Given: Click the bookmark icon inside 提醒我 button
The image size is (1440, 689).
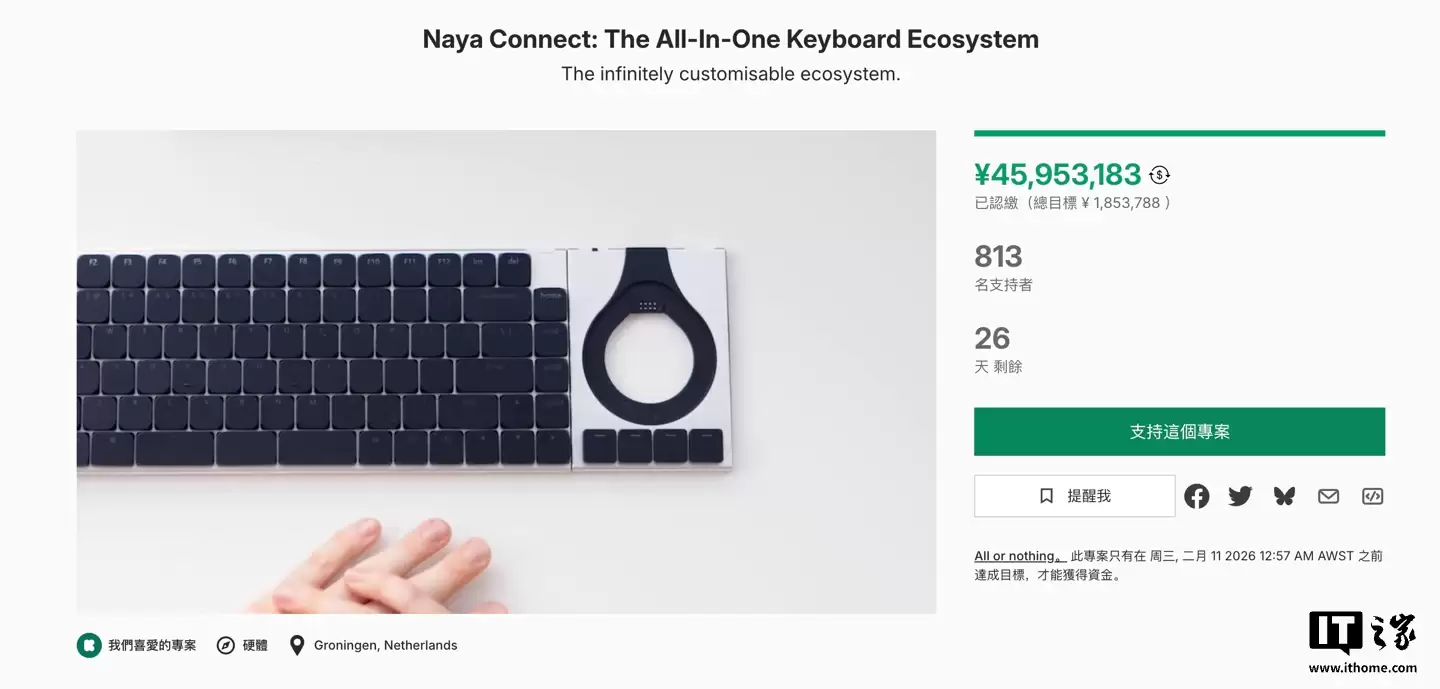Looking at the screenshot, I should coord(1046,495).
